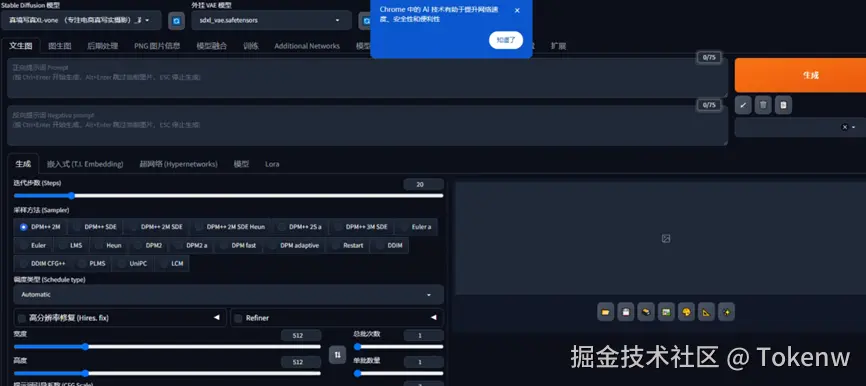Open the 训练 tab
866x386 pixels.
pos(251,46)
